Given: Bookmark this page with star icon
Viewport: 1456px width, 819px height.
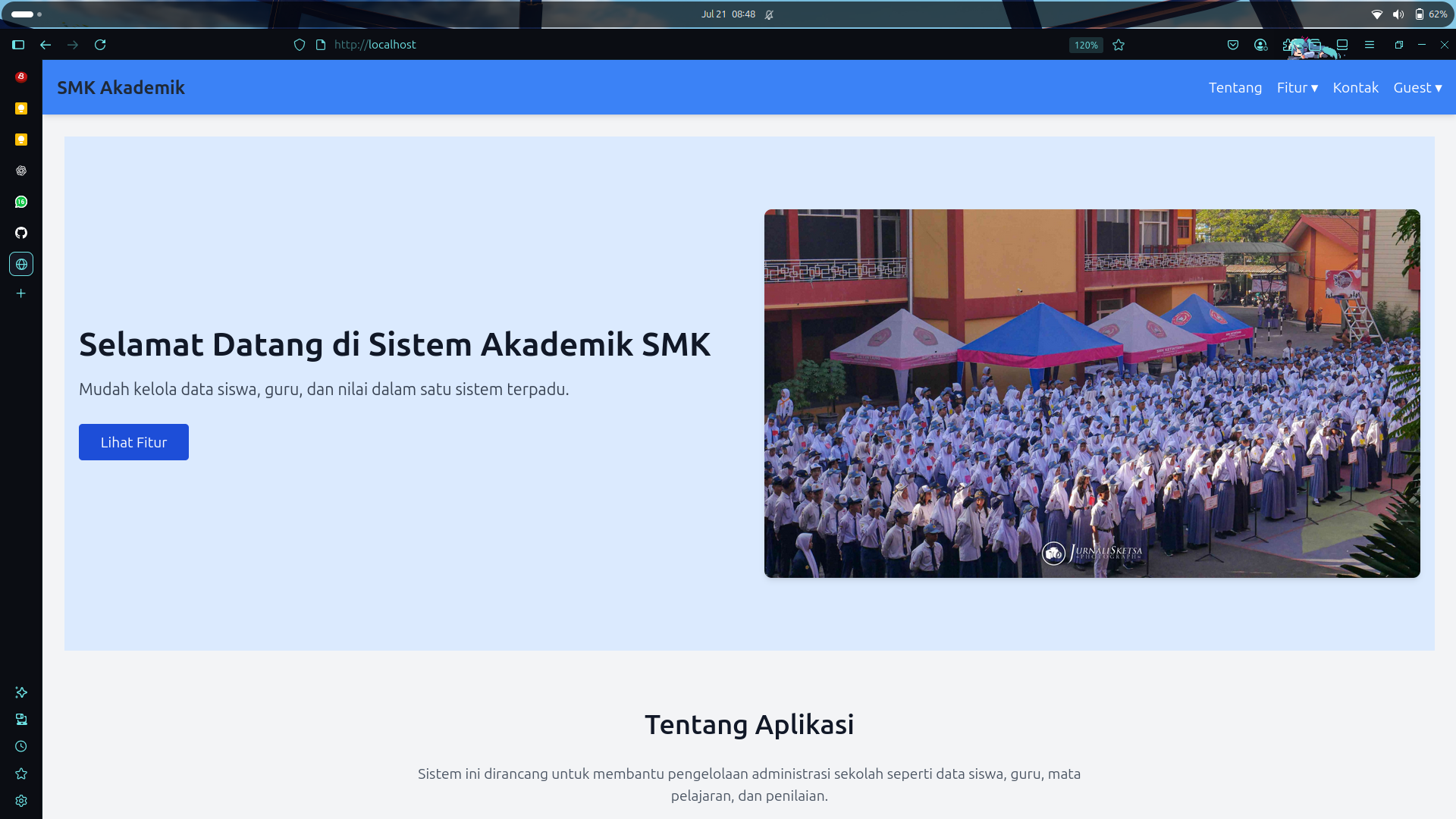Looking at the screenshot, I should point(1119,45).
